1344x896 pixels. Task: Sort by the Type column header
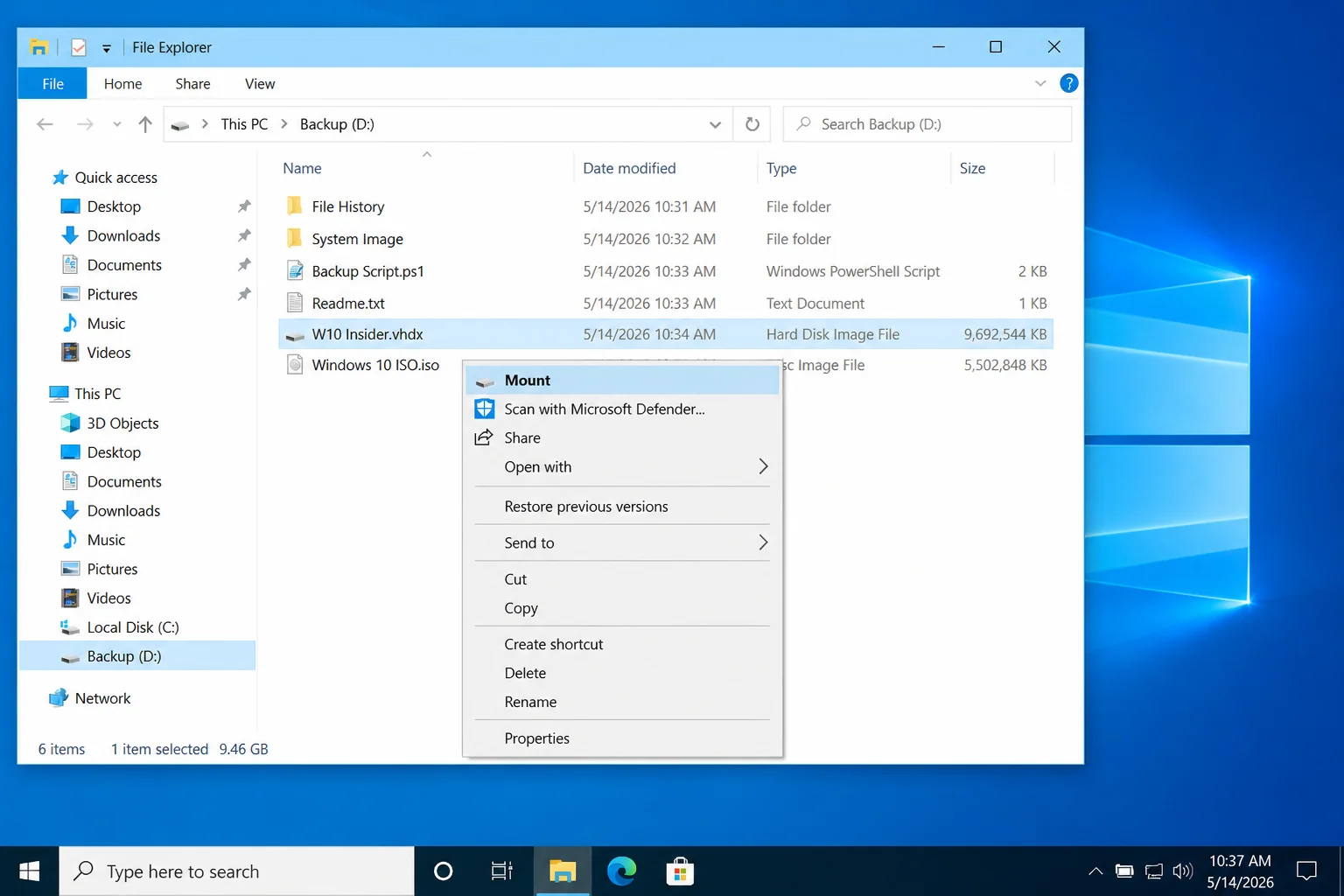coord(781,168)
